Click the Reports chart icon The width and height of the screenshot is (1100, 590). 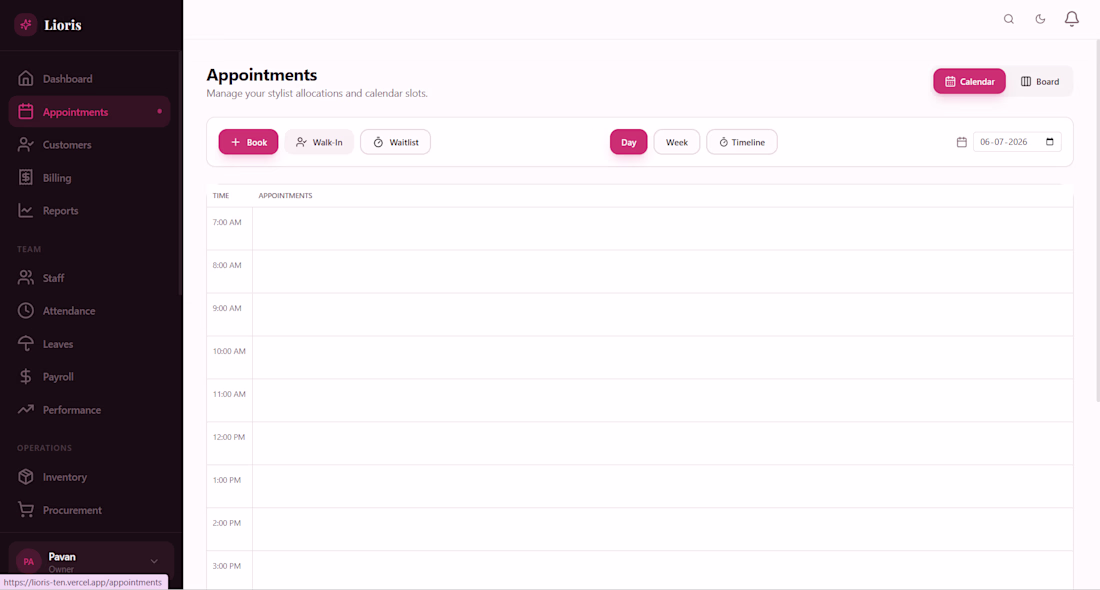tap(26, 210)
